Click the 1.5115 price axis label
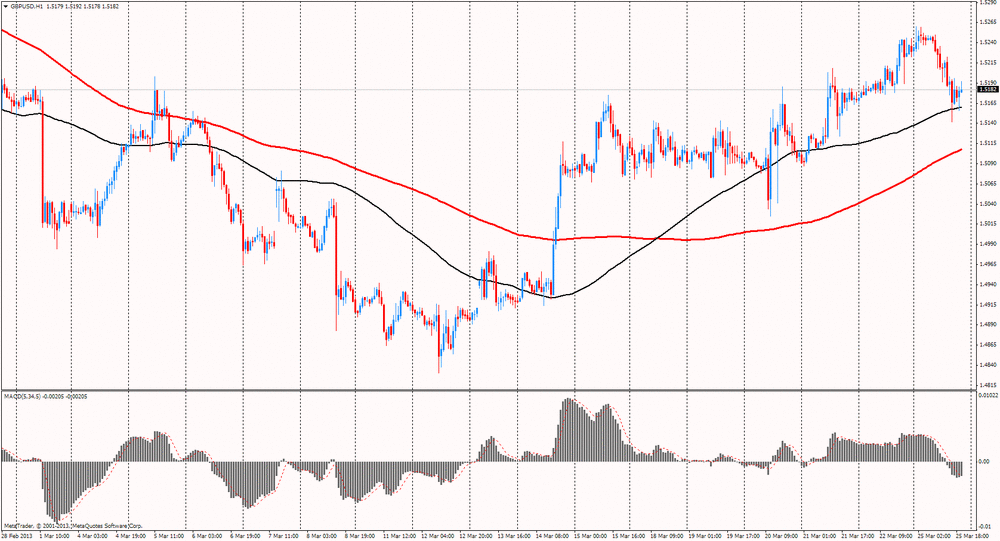The height and width of the screenshot is (541, 1000). pyautogui.click(x=988, y=143)
